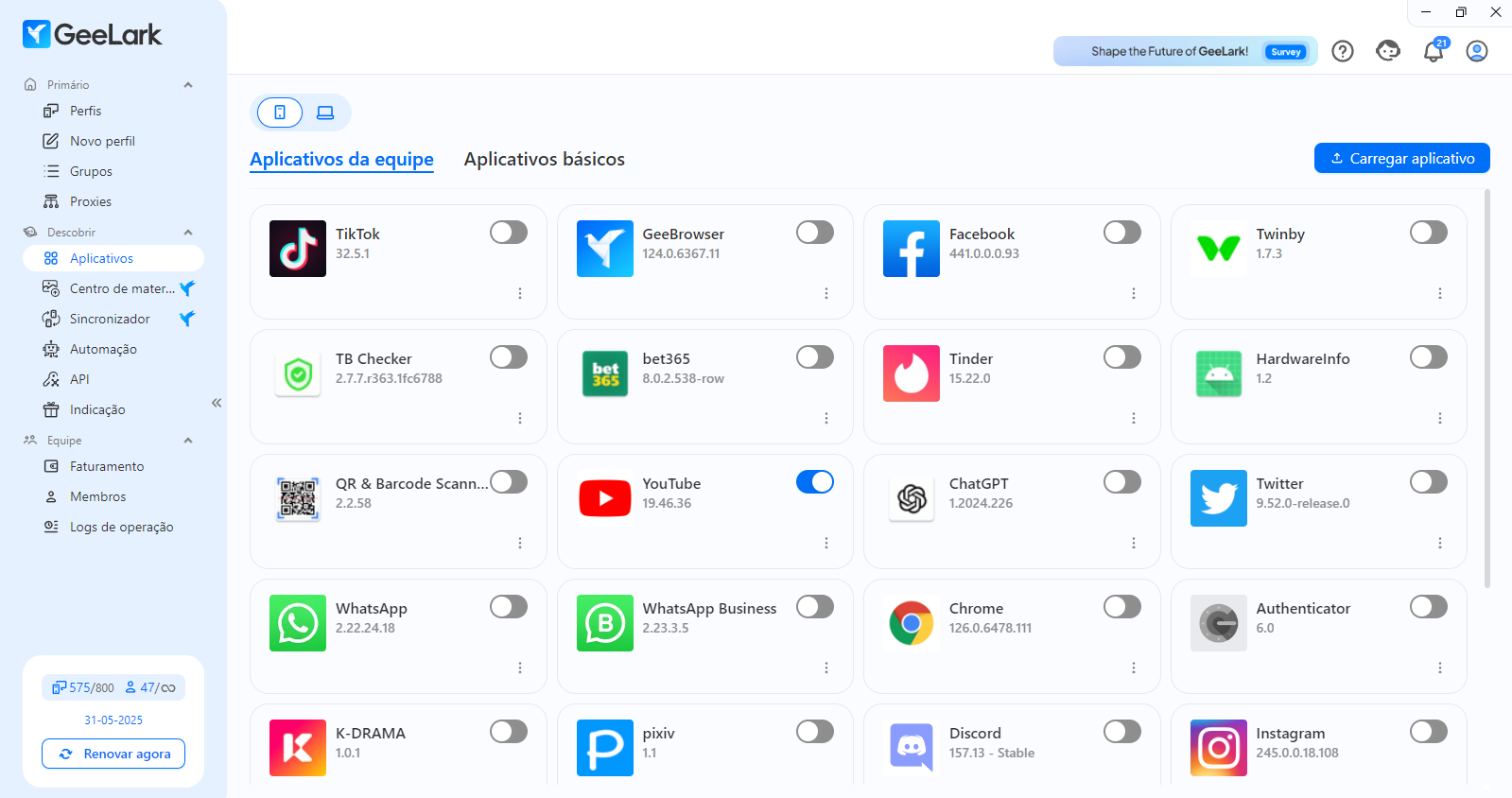This screenshot has height=798, width=1512.
Task: Open Proxies in the sidebar
Action: click(x=113, y=201)
